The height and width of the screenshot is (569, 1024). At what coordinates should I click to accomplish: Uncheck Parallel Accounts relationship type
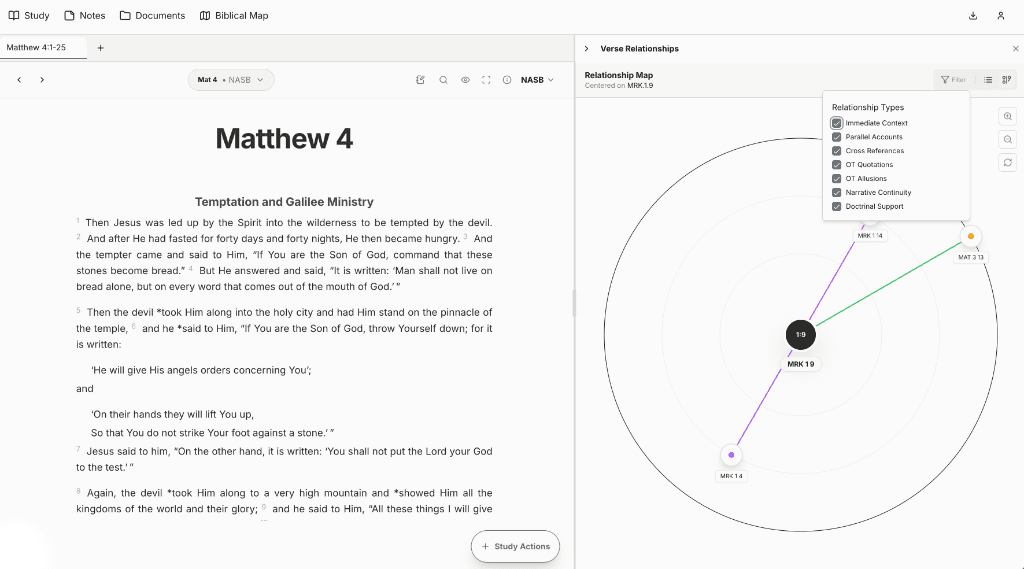(x=837, y=137)
